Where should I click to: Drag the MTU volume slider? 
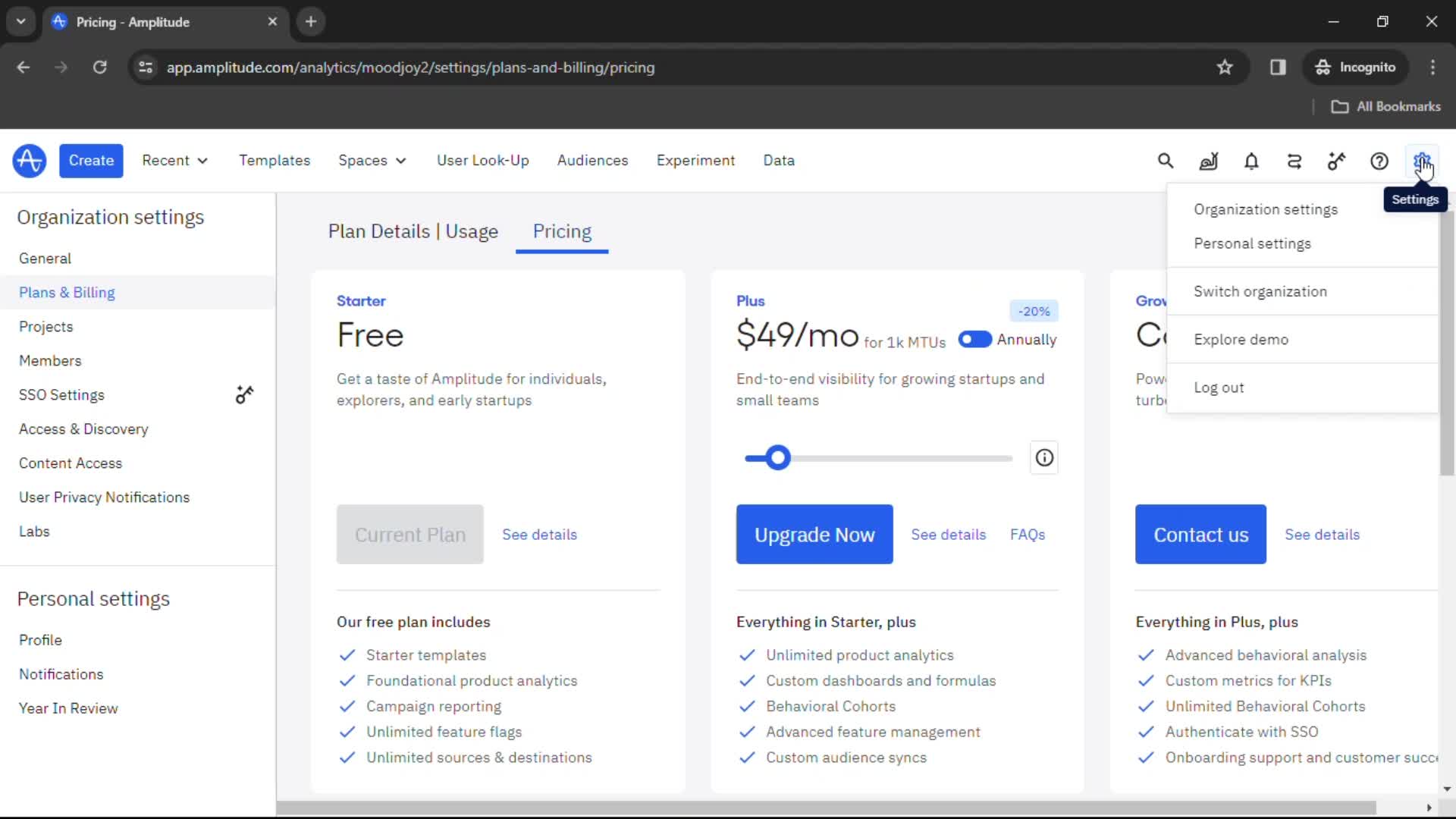click(779, 458)
